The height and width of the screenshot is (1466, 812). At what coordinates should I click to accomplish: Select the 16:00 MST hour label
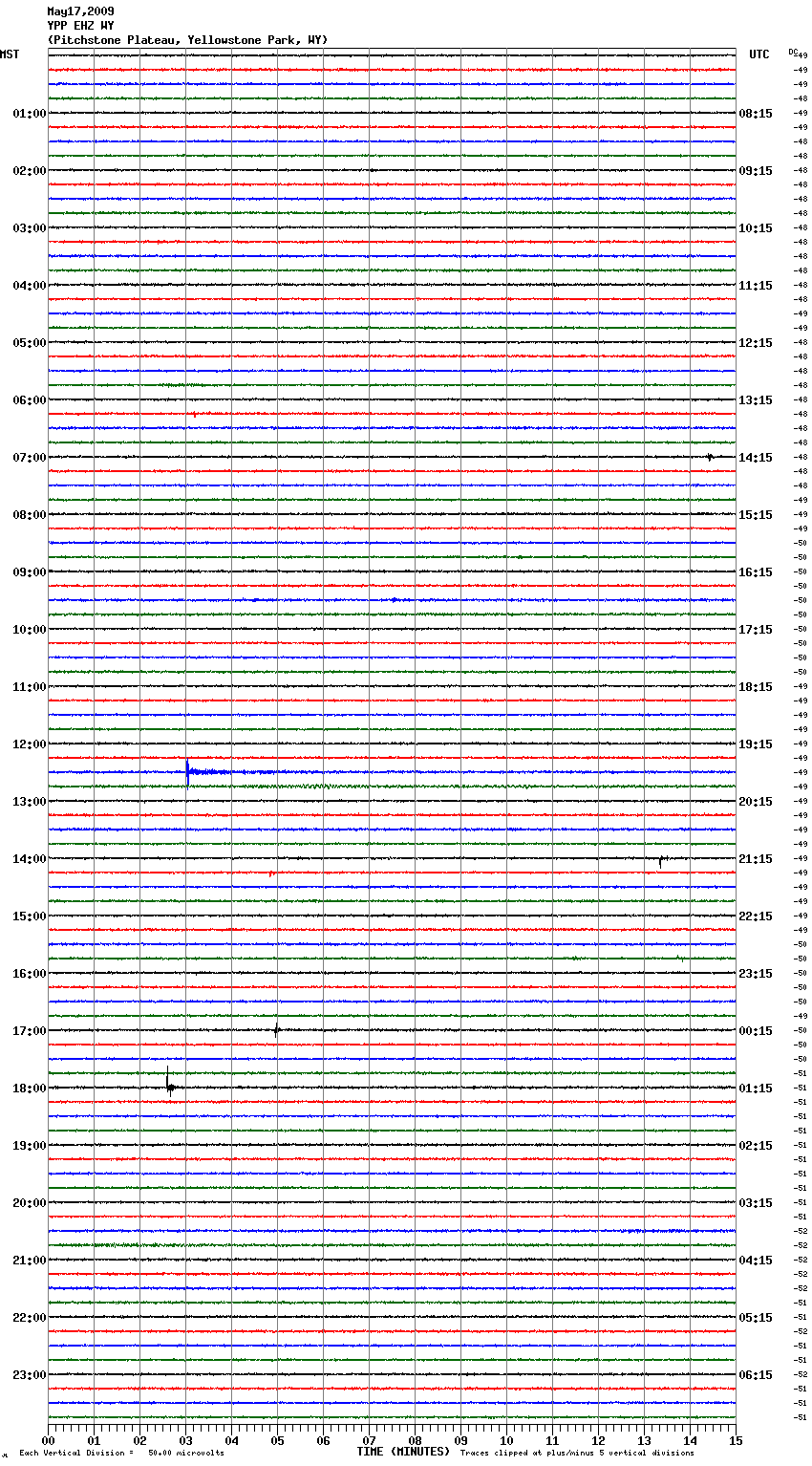(x=30, y=974)
